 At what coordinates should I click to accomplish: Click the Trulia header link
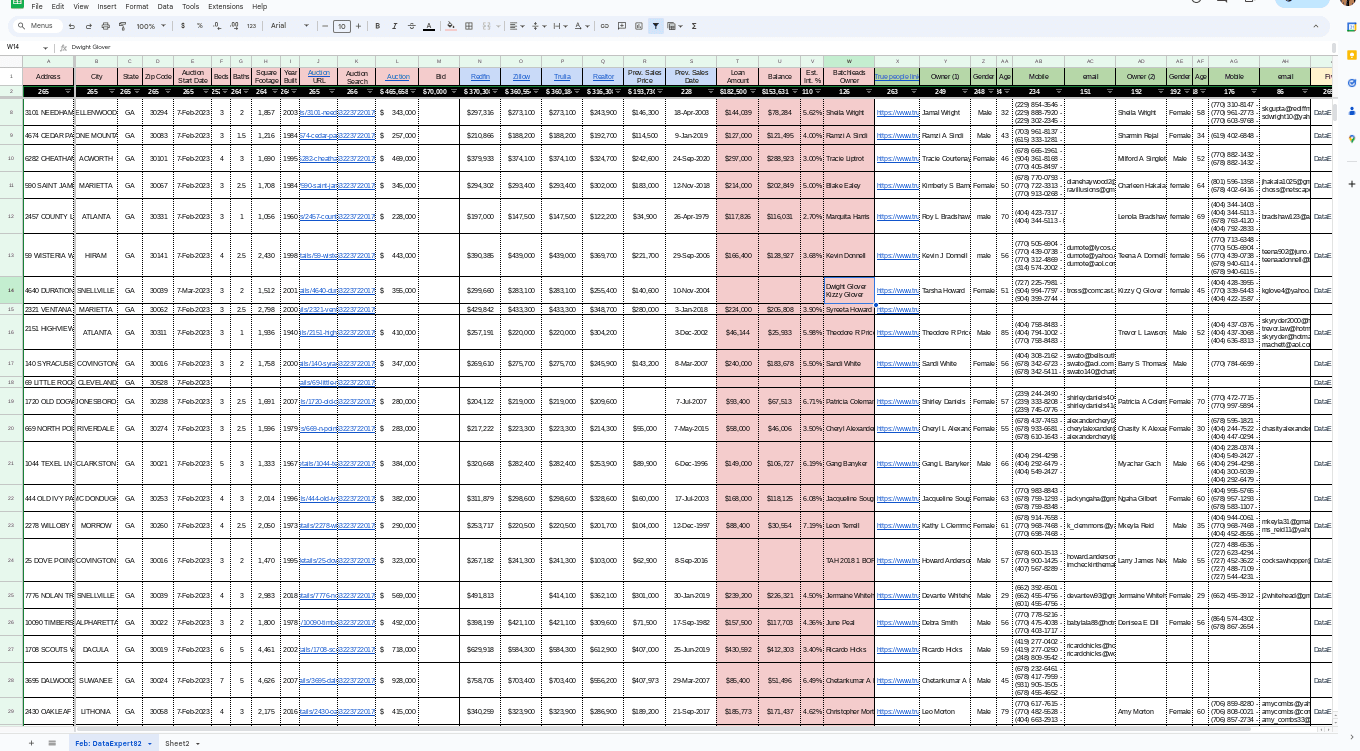coord(562,76)
